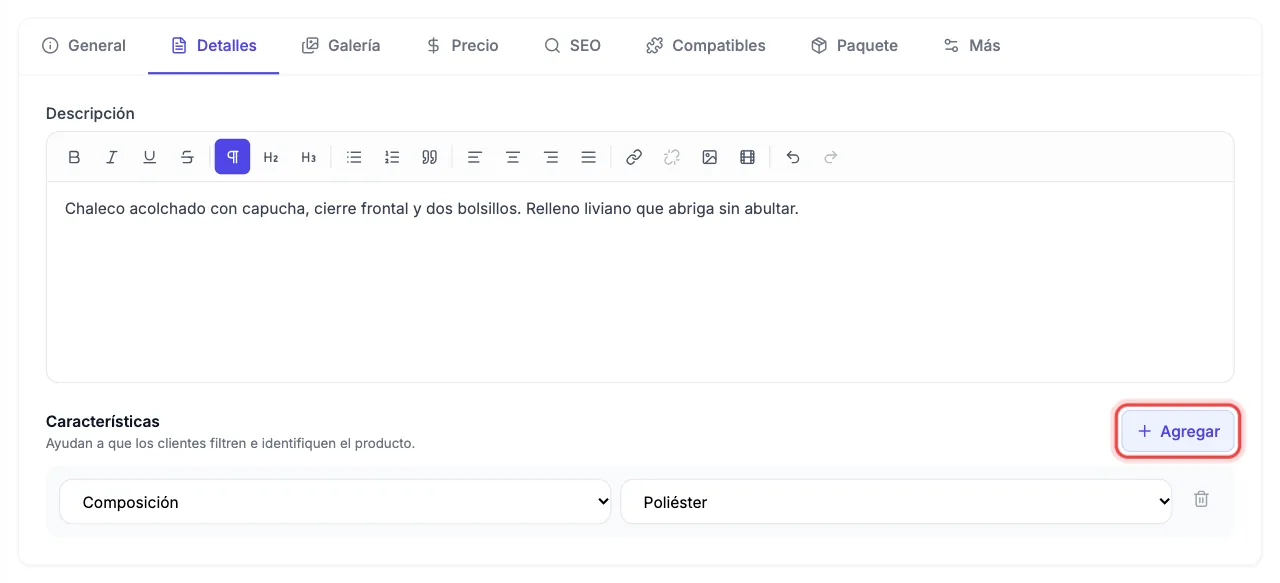Center align the text
1280x583 pixels.
click(513, 157)
